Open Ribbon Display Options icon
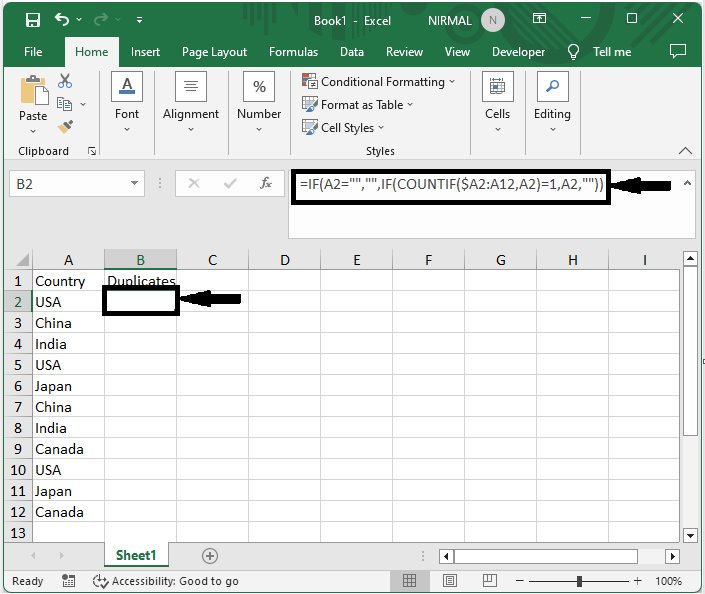Viewport: 705px width, 594px height. (x=539, y=18)
